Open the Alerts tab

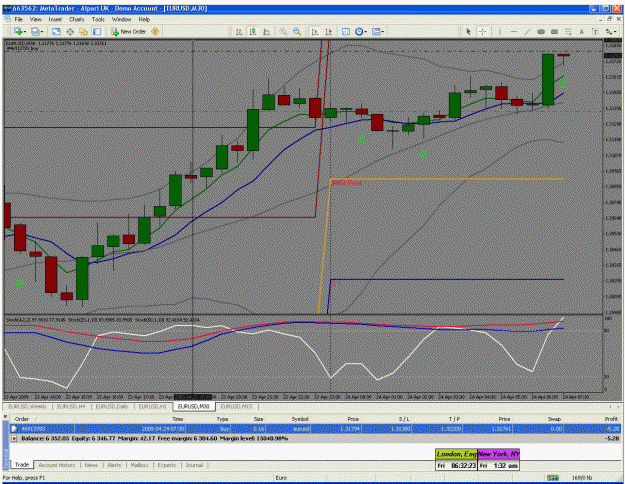point(114,465)
